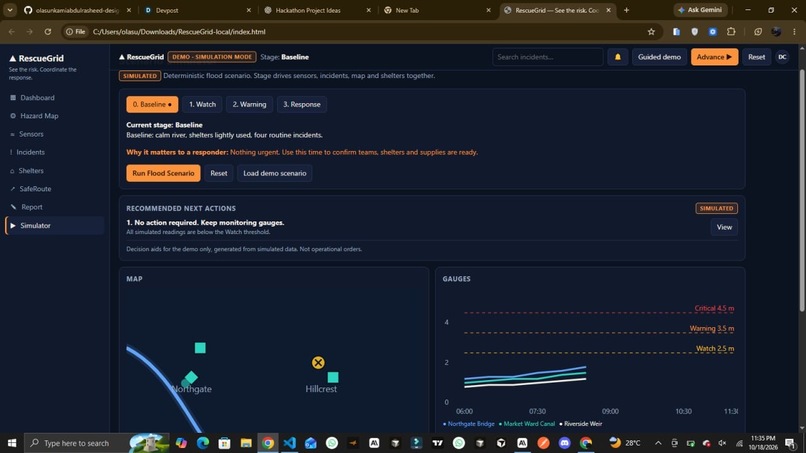
Task: Switch to the New Tab tab
Action: (x=437, y=10)
